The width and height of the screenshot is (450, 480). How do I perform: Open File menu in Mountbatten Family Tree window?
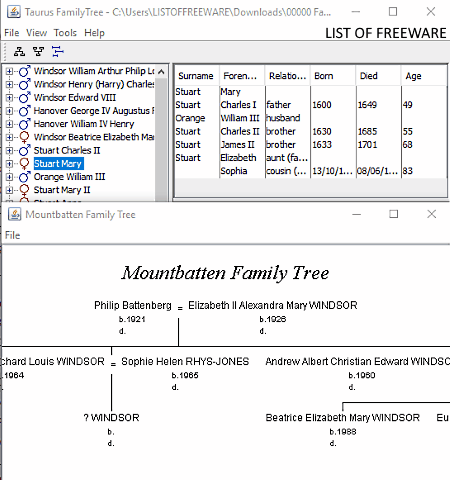(x=12, y=235)
